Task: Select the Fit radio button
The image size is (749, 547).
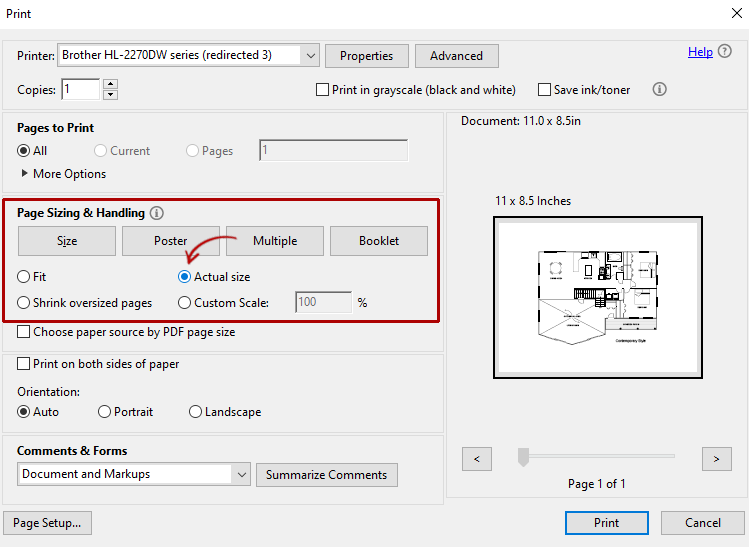Action: click(x=24, y=277)
